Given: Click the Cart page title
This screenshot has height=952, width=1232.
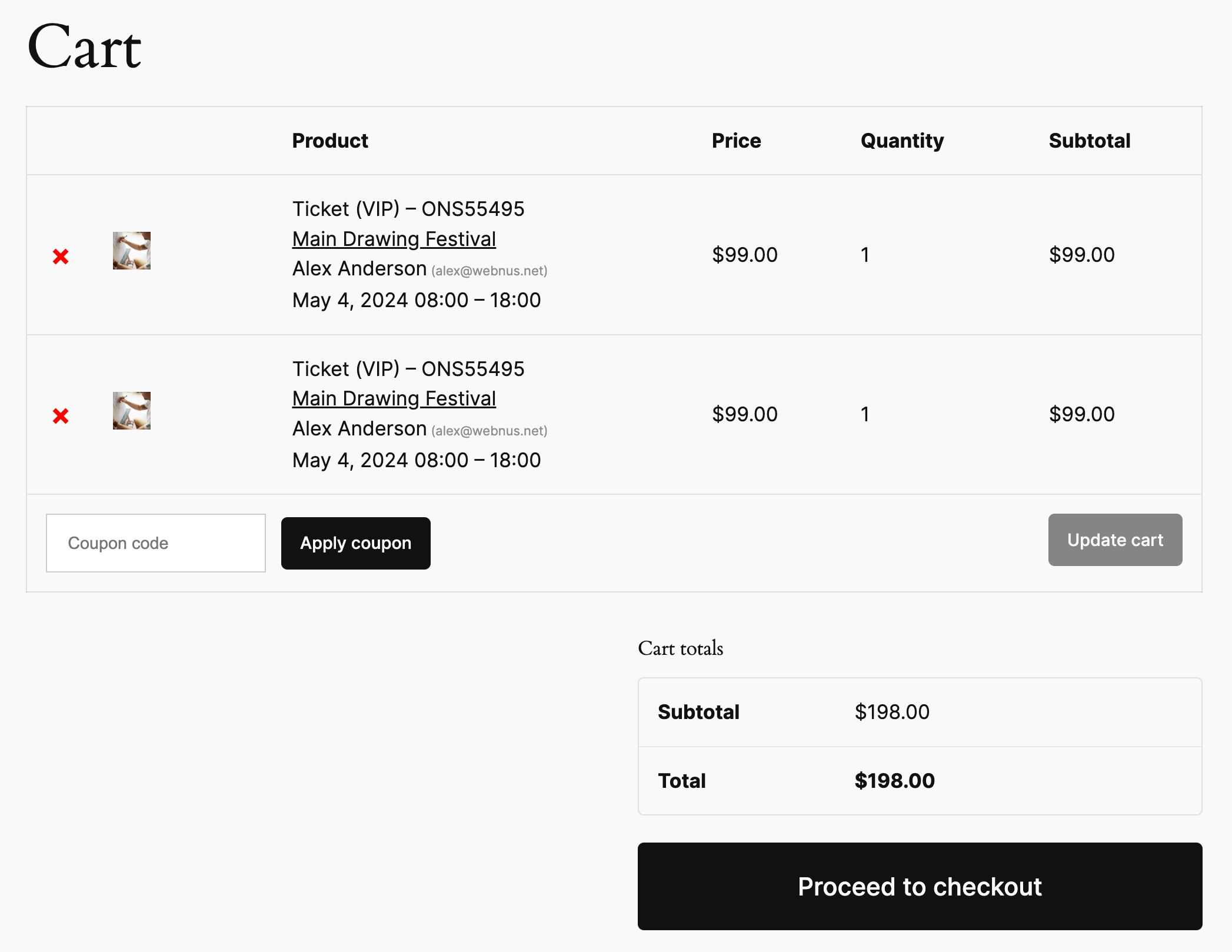Looking at the screenshot, I should point(84,47).
